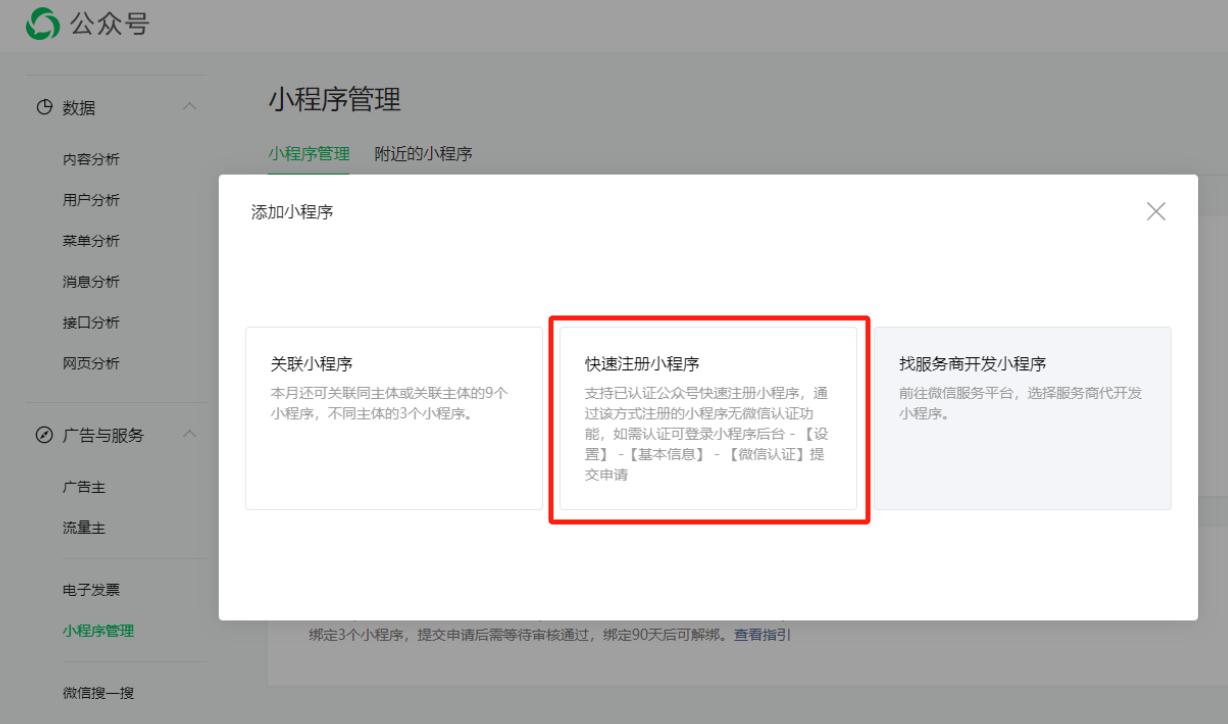Select 小程序管理 in the sidebar
The width and height of the screenshot is (1228, 724).
[x=98, y=631]
